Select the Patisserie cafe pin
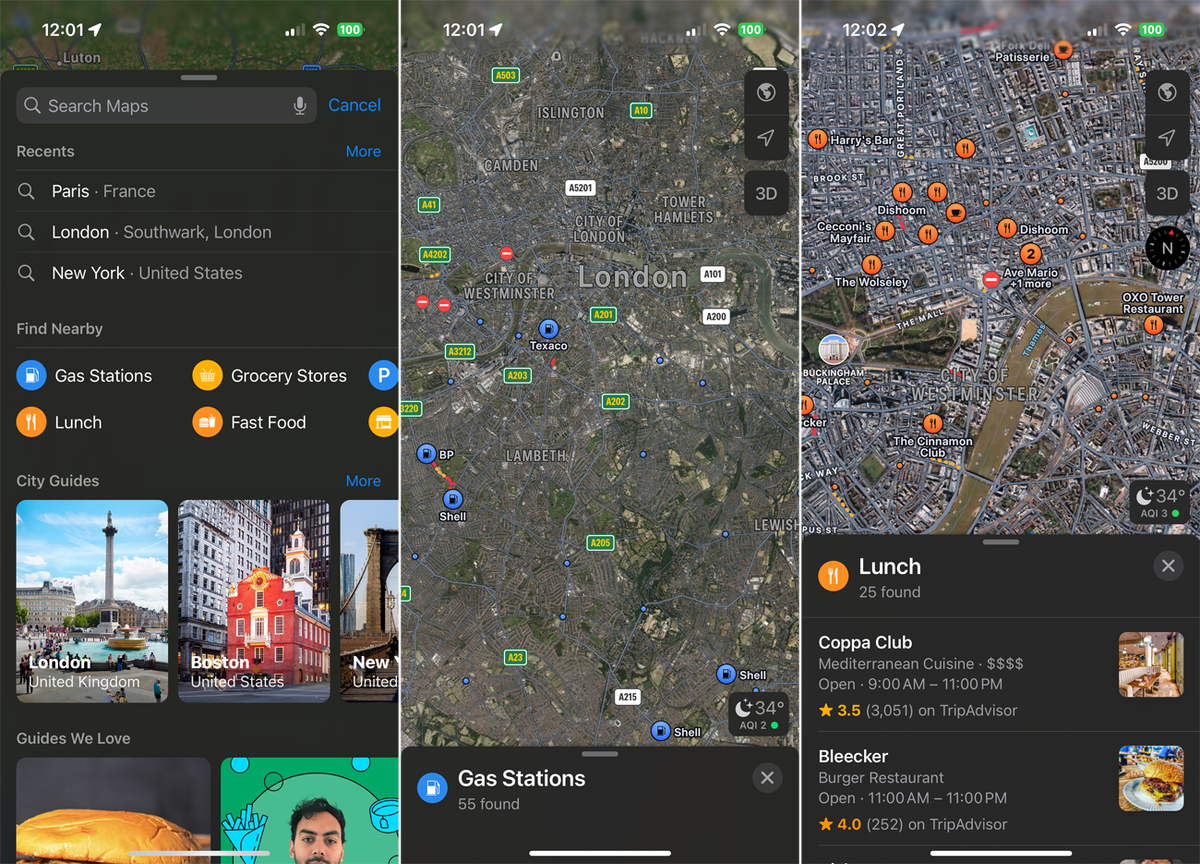 click(x=1063, y=48)
